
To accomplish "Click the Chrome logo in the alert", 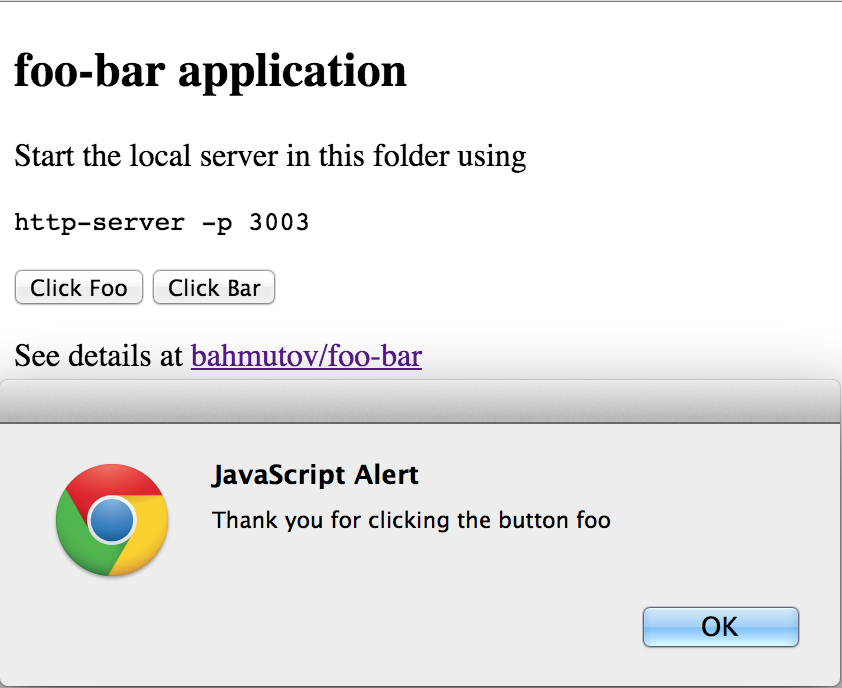I will [112, 520].
